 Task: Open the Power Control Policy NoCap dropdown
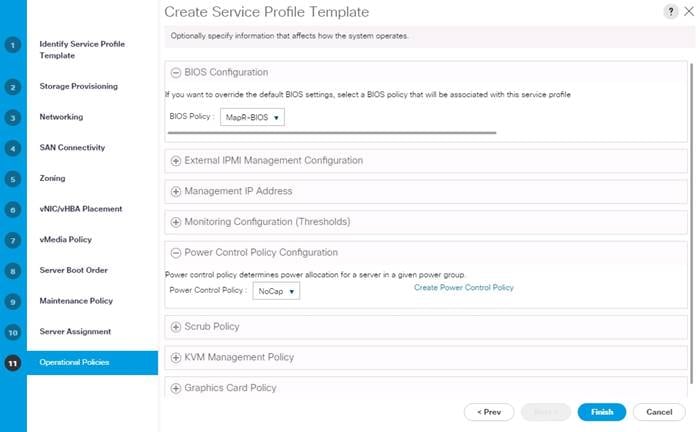[x=276, y=291]
